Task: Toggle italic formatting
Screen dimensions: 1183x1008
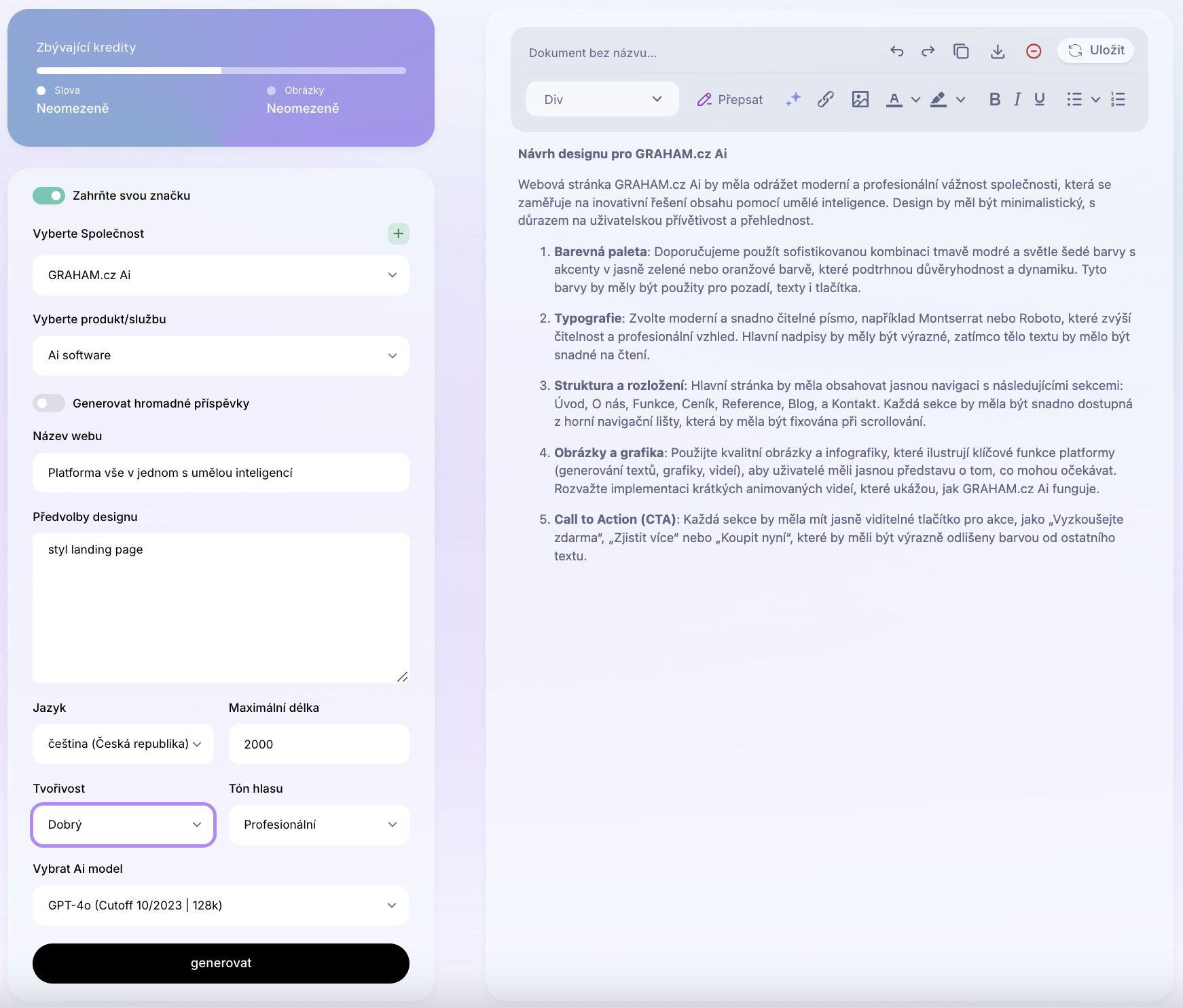Action: (1017, 100)
